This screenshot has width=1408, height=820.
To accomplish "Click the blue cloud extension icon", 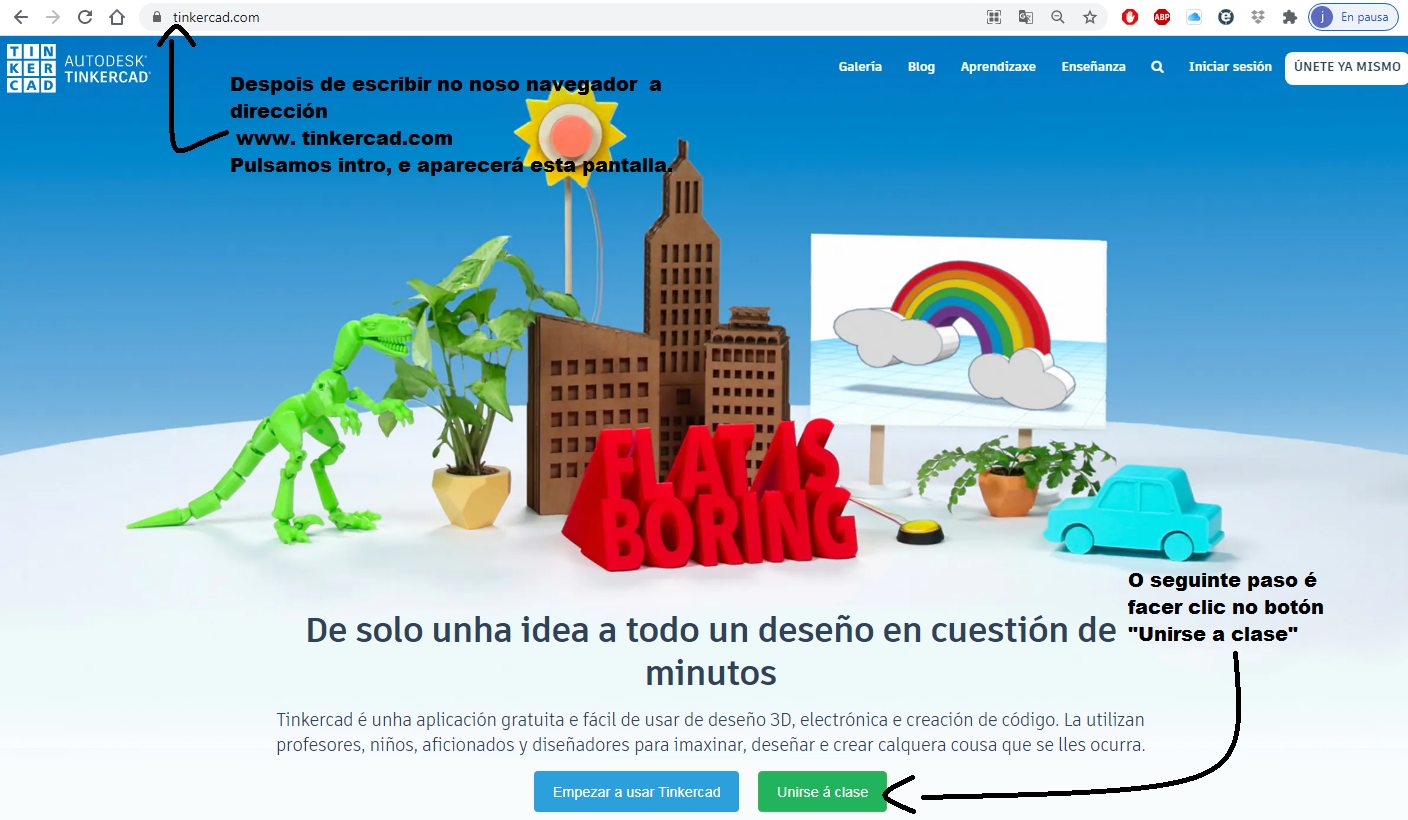I will tap(1193, 16).
